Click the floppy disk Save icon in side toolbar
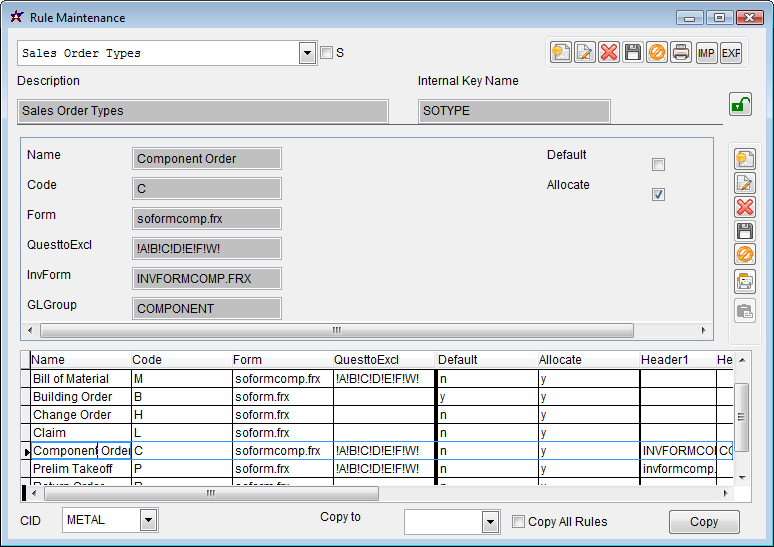The height and width of the screenshot is (547, 774). coord(745,231)
